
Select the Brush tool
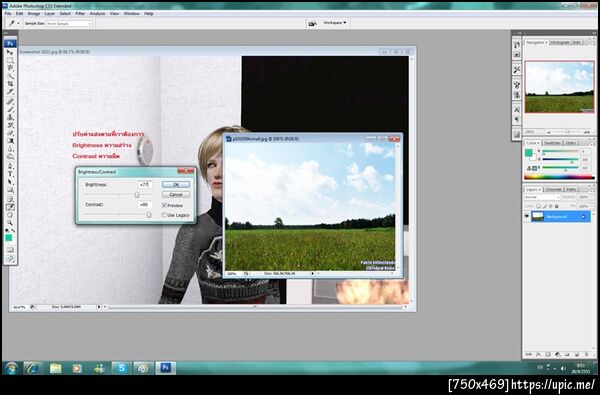[10, 109]
